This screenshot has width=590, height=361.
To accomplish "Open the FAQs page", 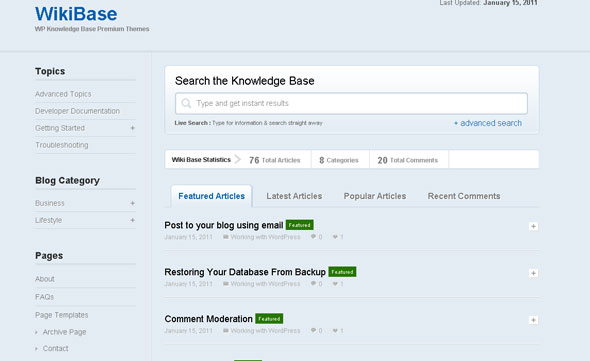I will [x=44, y=297].
